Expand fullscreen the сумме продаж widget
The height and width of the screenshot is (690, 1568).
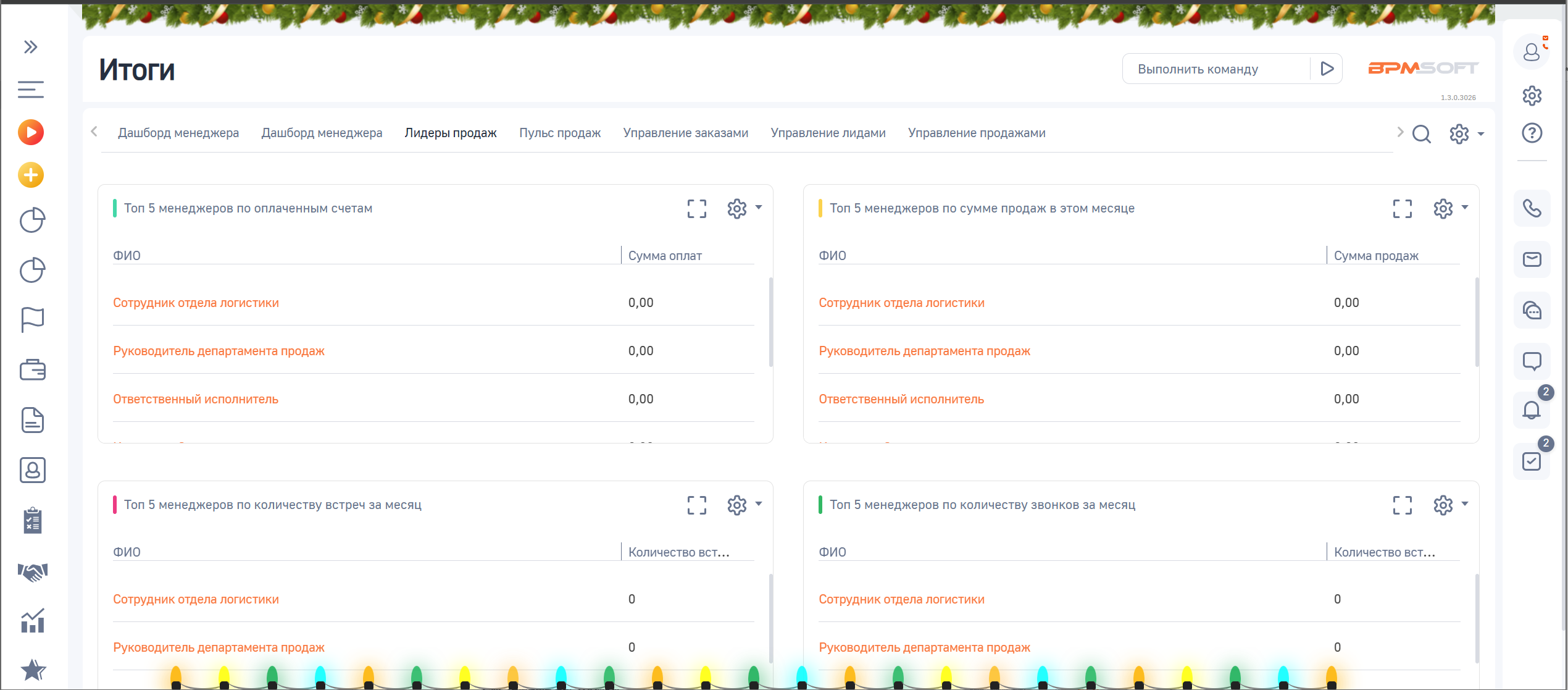[1403, 209]
